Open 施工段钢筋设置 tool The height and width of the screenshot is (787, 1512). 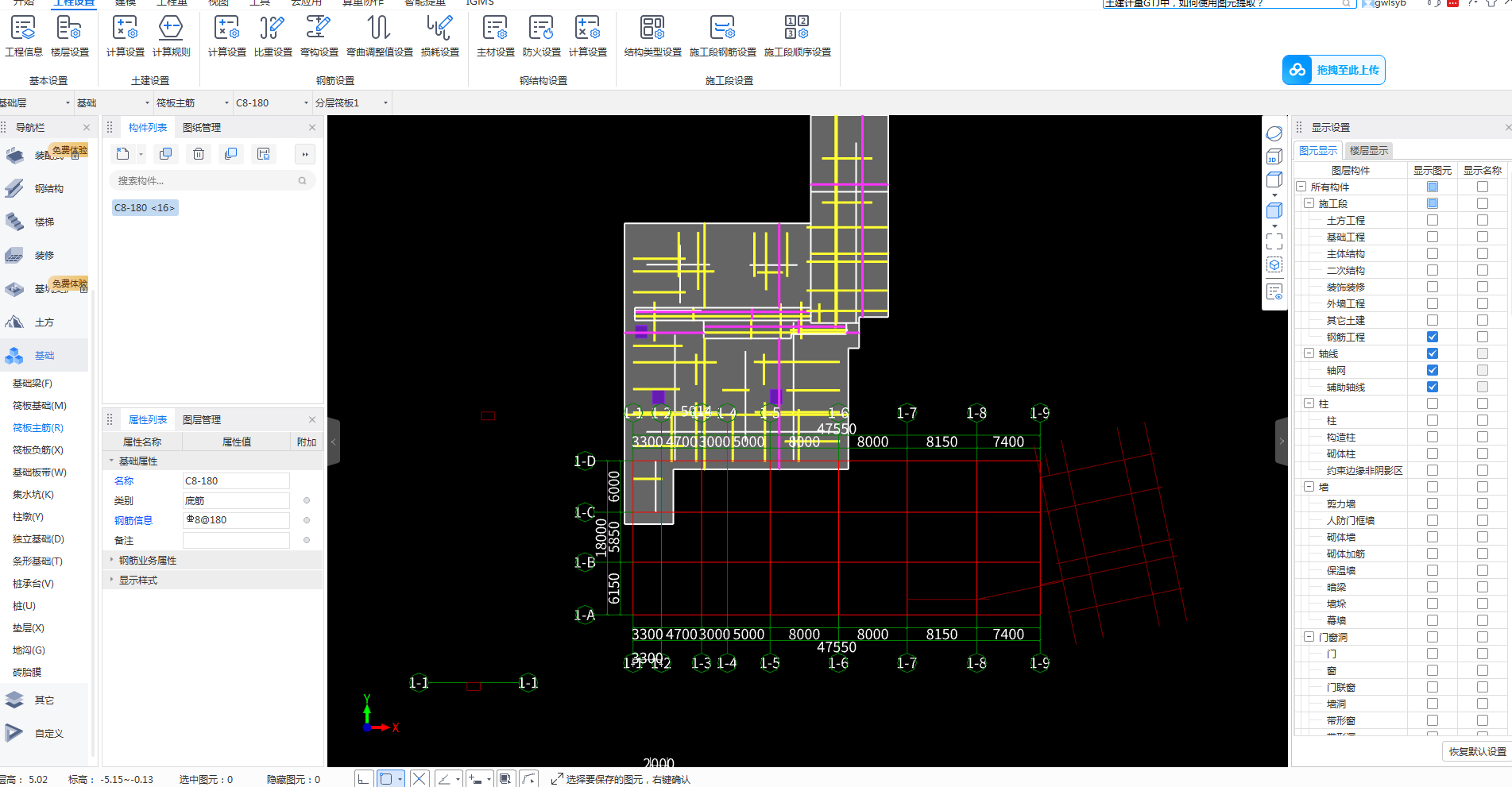coord(722,36)
